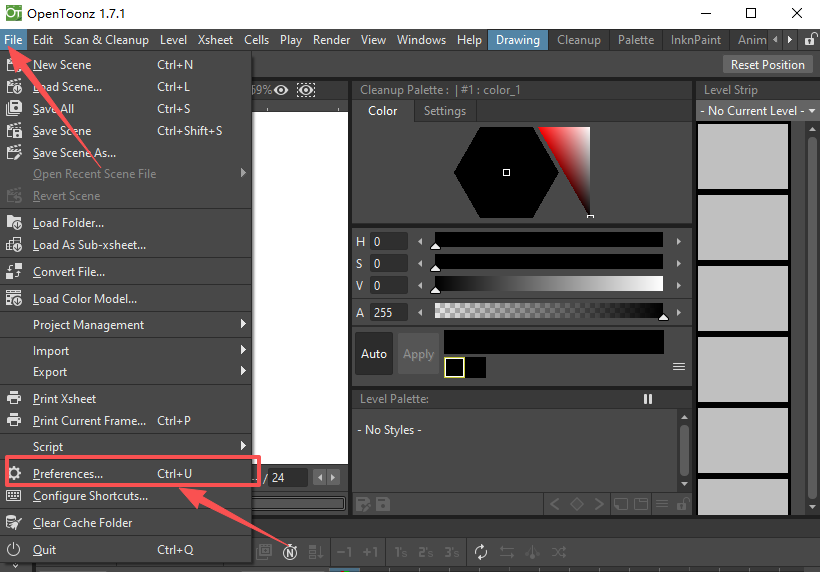Select Quit from the File menu
820x572 pixels.
[126, 550]
